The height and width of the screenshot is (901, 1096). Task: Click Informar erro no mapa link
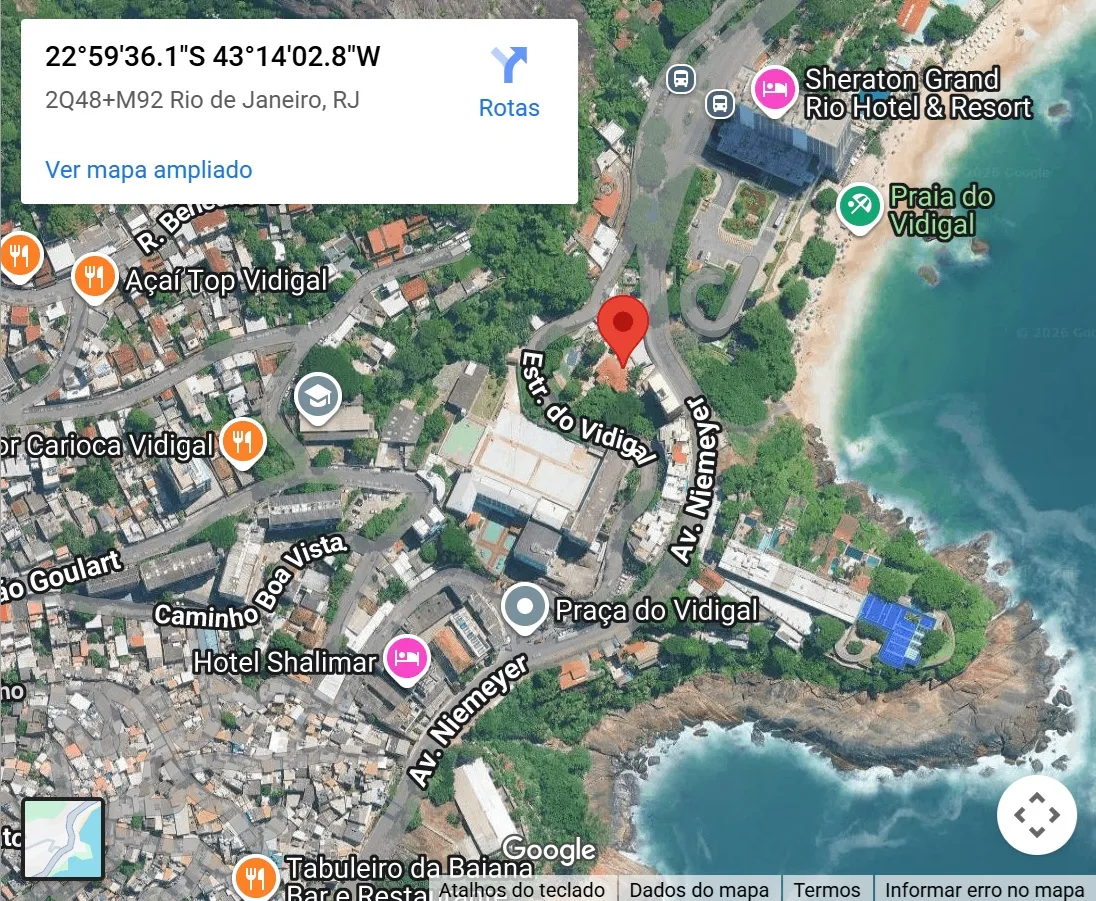[x=984, y=890]
